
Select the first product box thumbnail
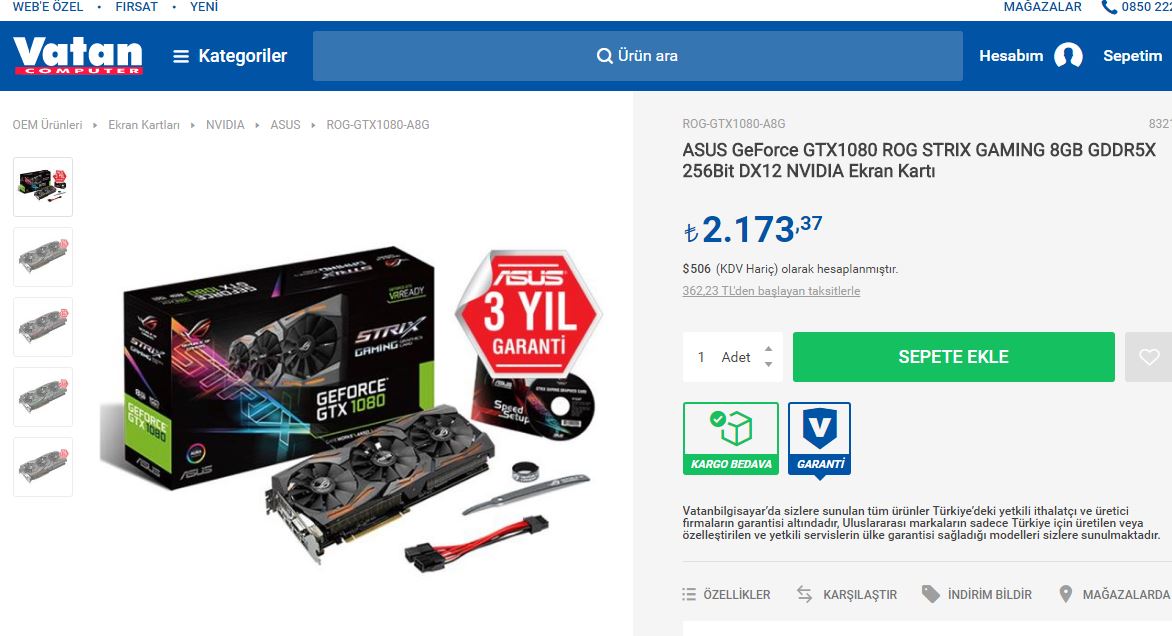(x=43, y=187)
